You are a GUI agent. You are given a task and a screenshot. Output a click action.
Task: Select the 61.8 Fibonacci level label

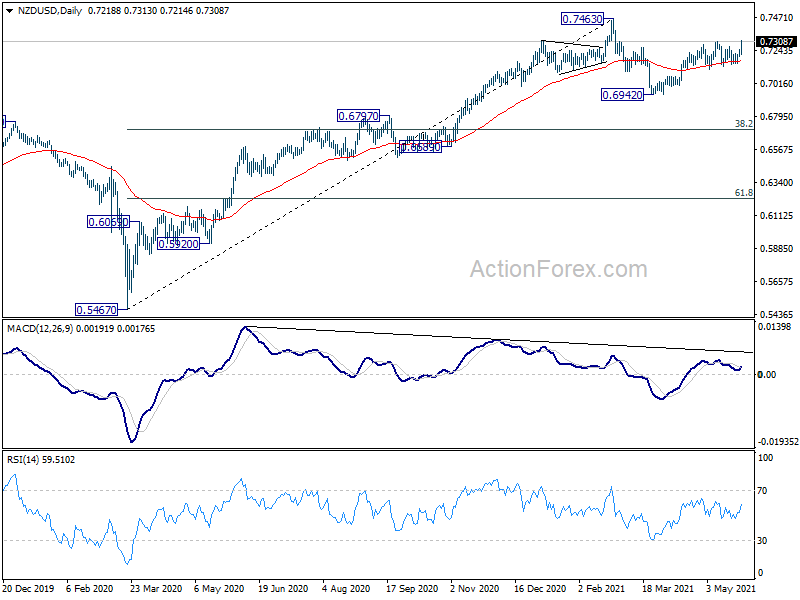(x=743, y=193)
